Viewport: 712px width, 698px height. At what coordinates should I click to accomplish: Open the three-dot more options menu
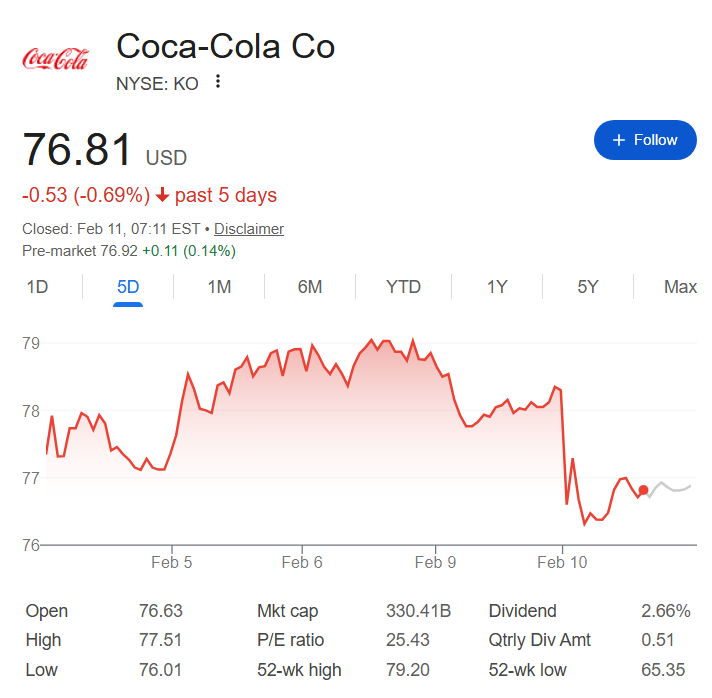(x=218, y=82)
